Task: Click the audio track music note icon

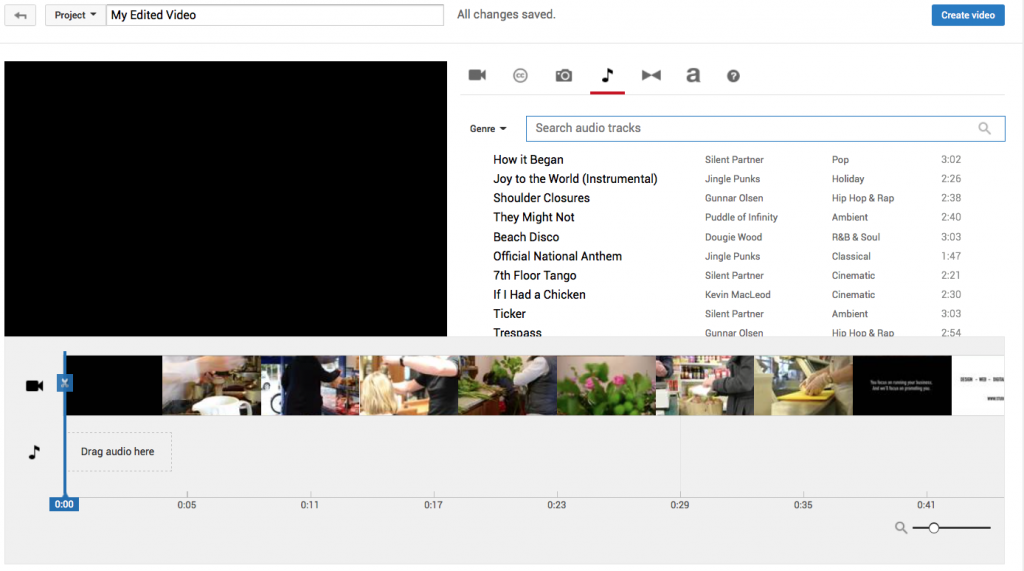Action: (34, 451)
